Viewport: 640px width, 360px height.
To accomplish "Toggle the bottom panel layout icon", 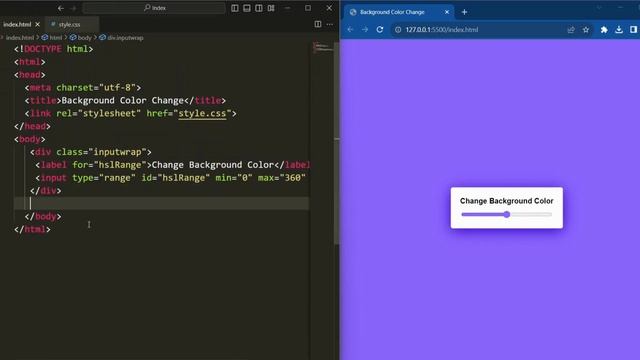I will click(x=247, y=8).
